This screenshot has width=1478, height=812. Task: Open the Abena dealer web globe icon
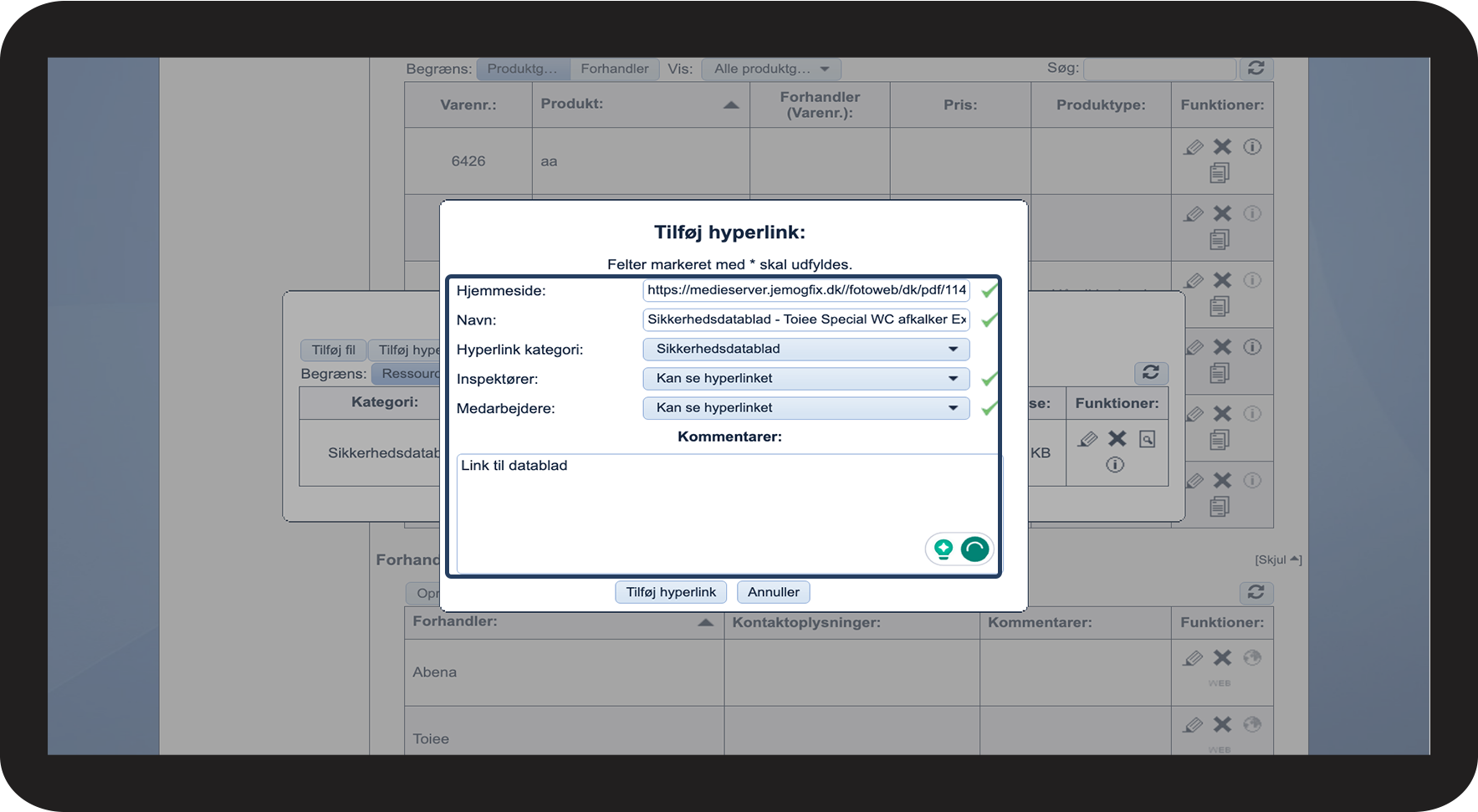pyautogui.click(x=1252, y=658)
